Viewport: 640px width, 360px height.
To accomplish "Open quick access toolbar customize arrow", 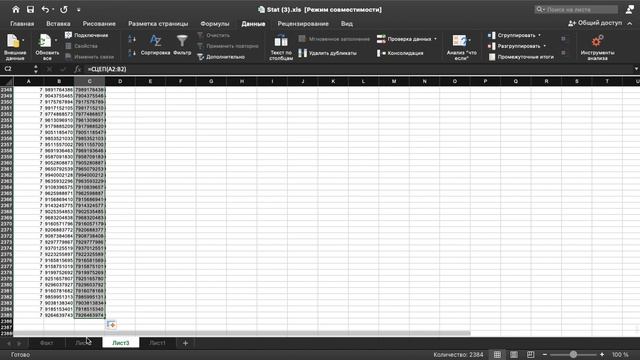I will (x=78, y=10).
